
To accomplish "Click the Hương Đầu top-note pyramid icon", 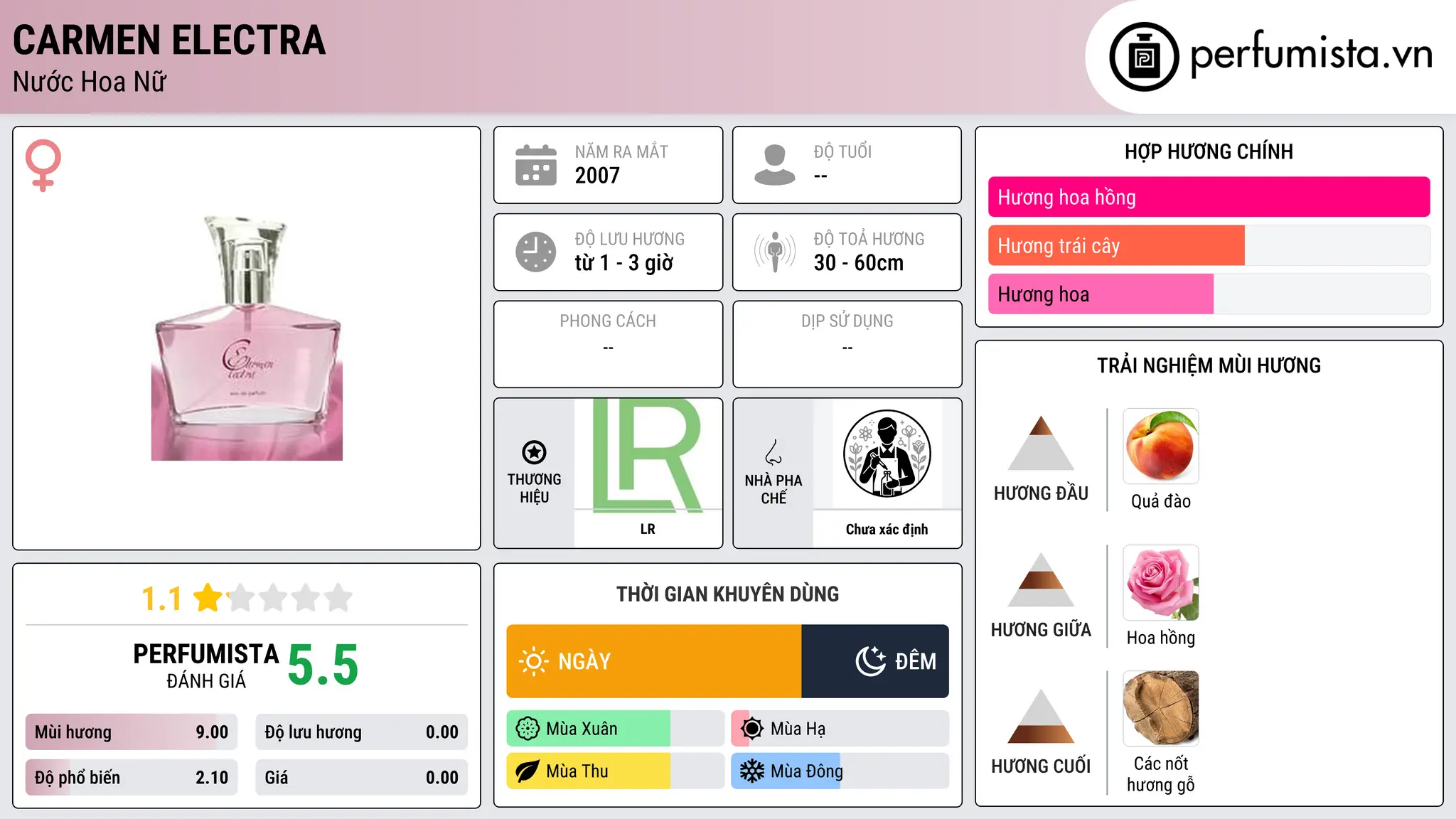I will point(1042,443).
